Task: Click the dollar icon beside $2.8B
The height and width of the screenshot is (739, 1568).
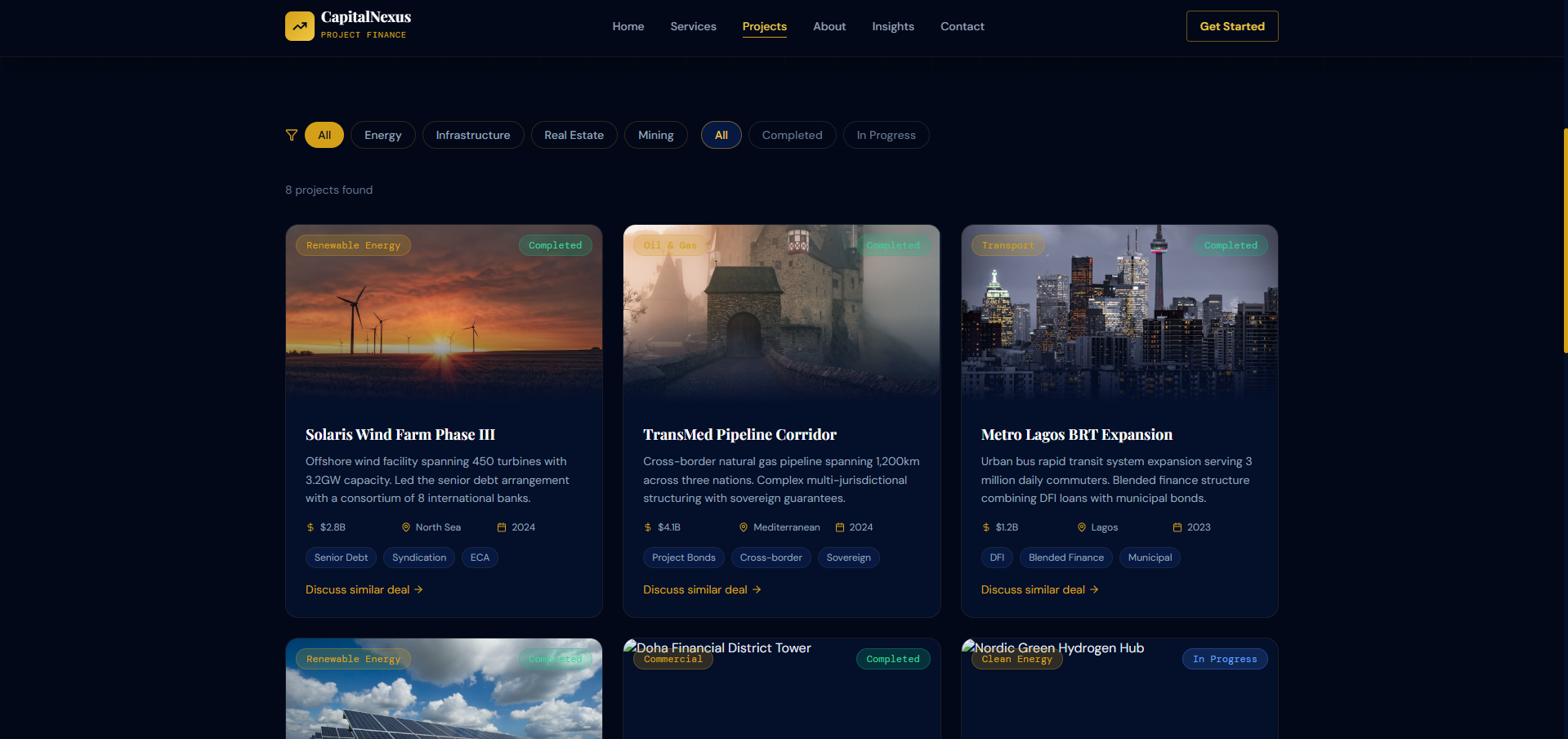Action: [310, 527]
